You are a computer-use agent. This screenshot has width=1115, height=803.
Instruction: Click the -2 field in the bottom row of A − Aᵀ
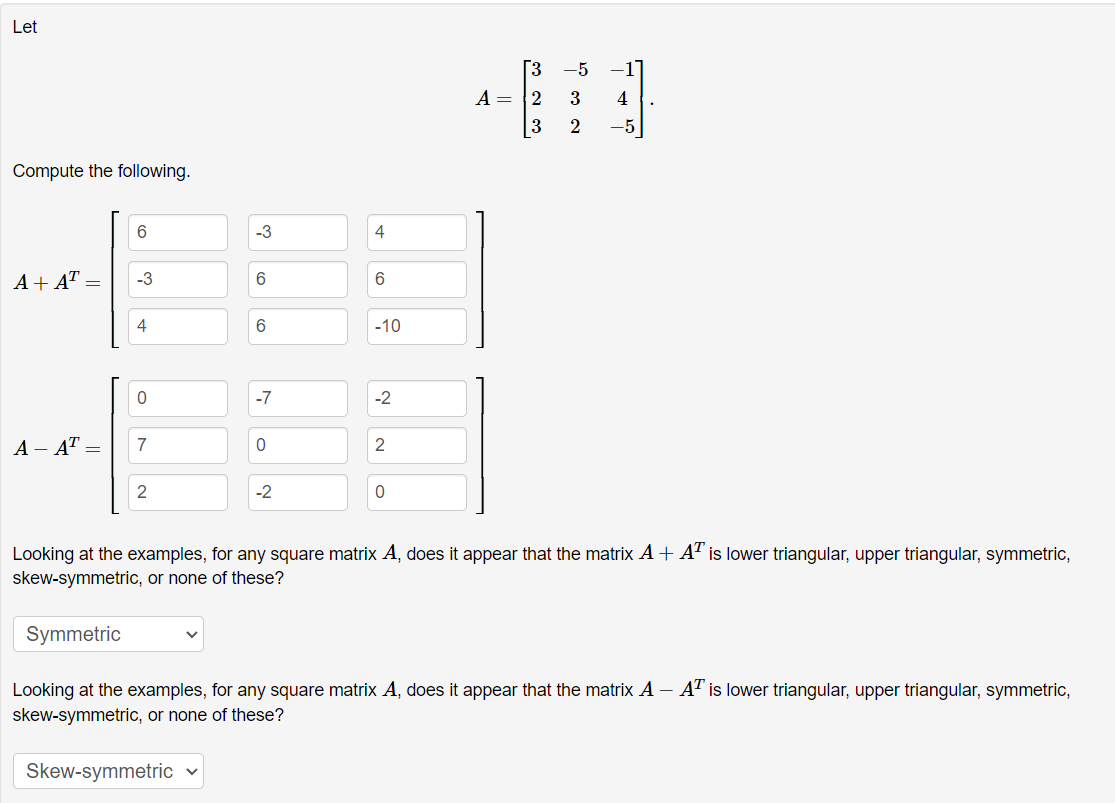(x=297, y=492)
